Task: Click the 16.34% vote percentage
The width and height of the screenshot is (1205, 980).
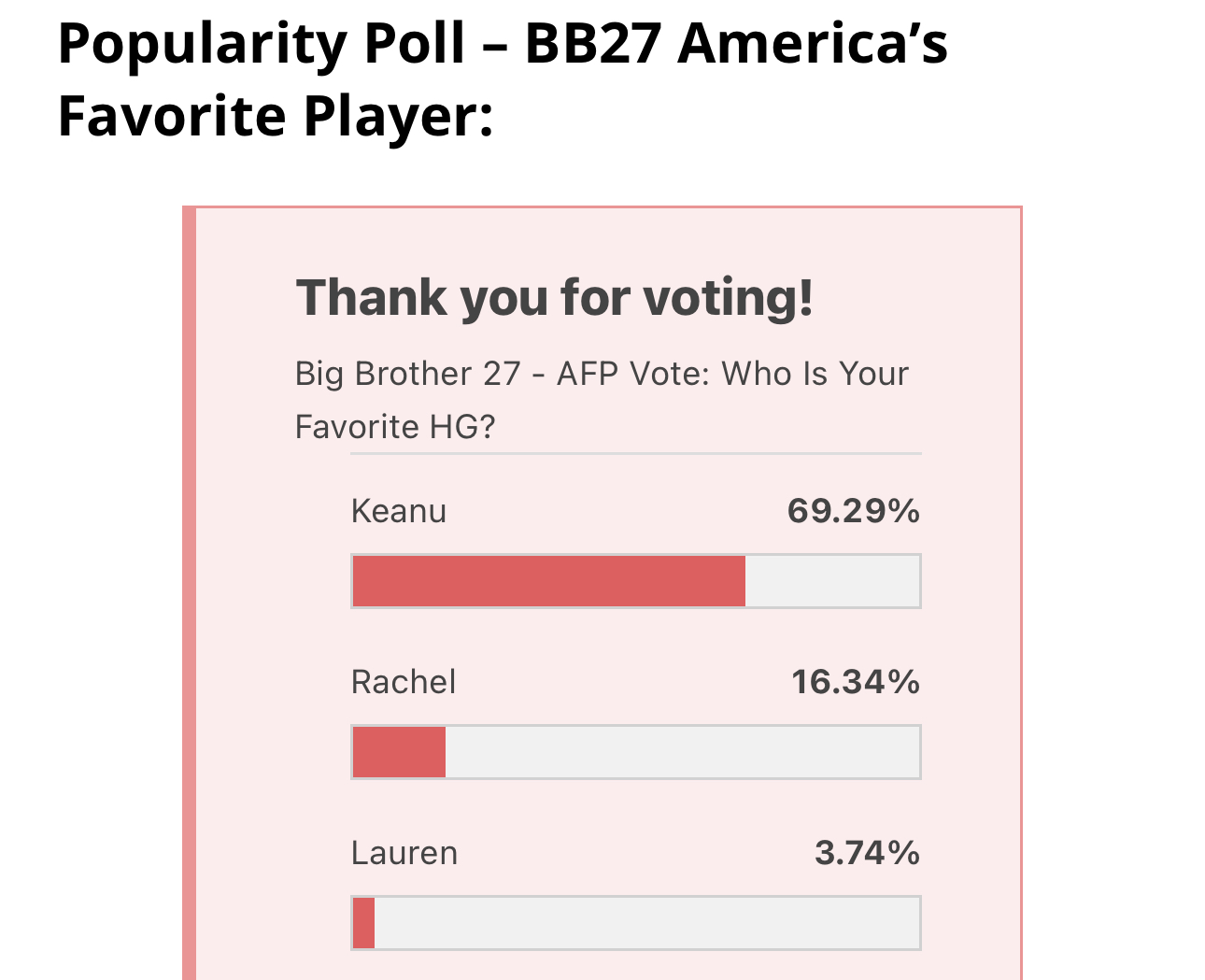Action: (x=856, y=682)
